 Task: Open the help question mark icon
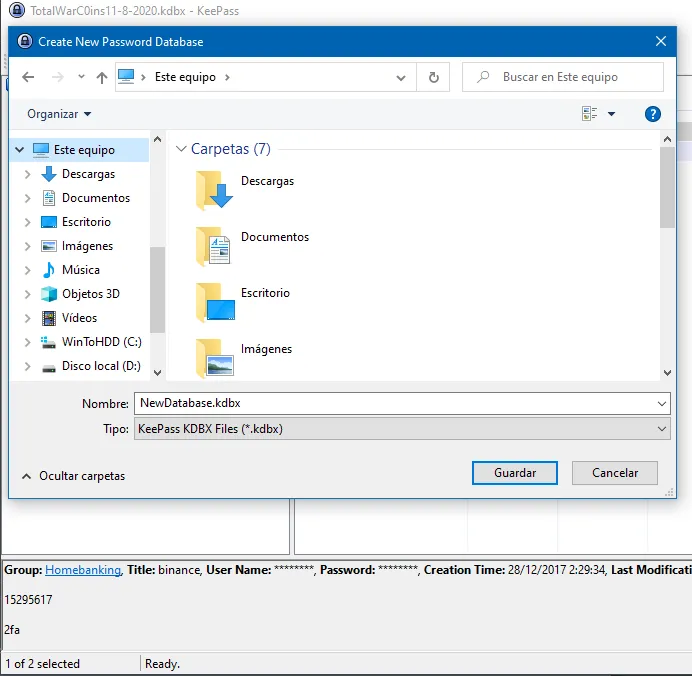[653, 114]
